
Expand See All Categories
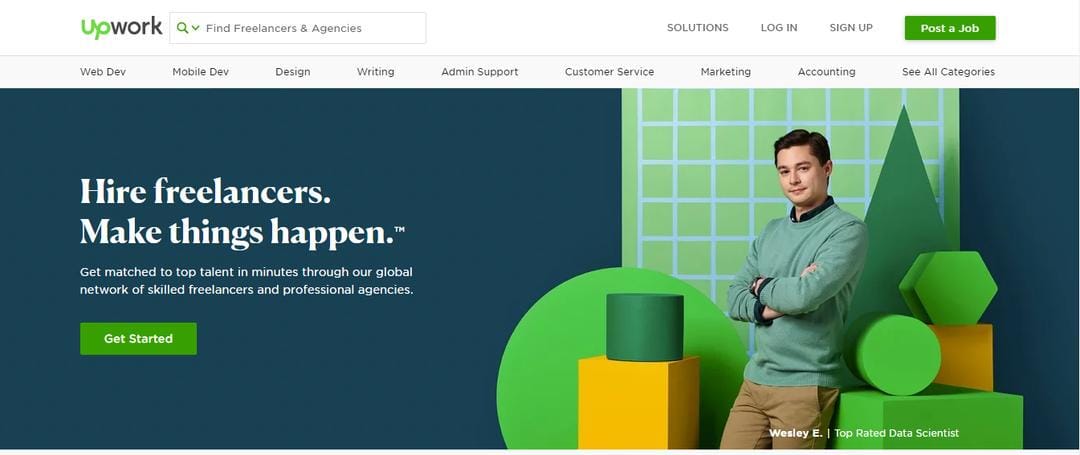coord(948,72)
